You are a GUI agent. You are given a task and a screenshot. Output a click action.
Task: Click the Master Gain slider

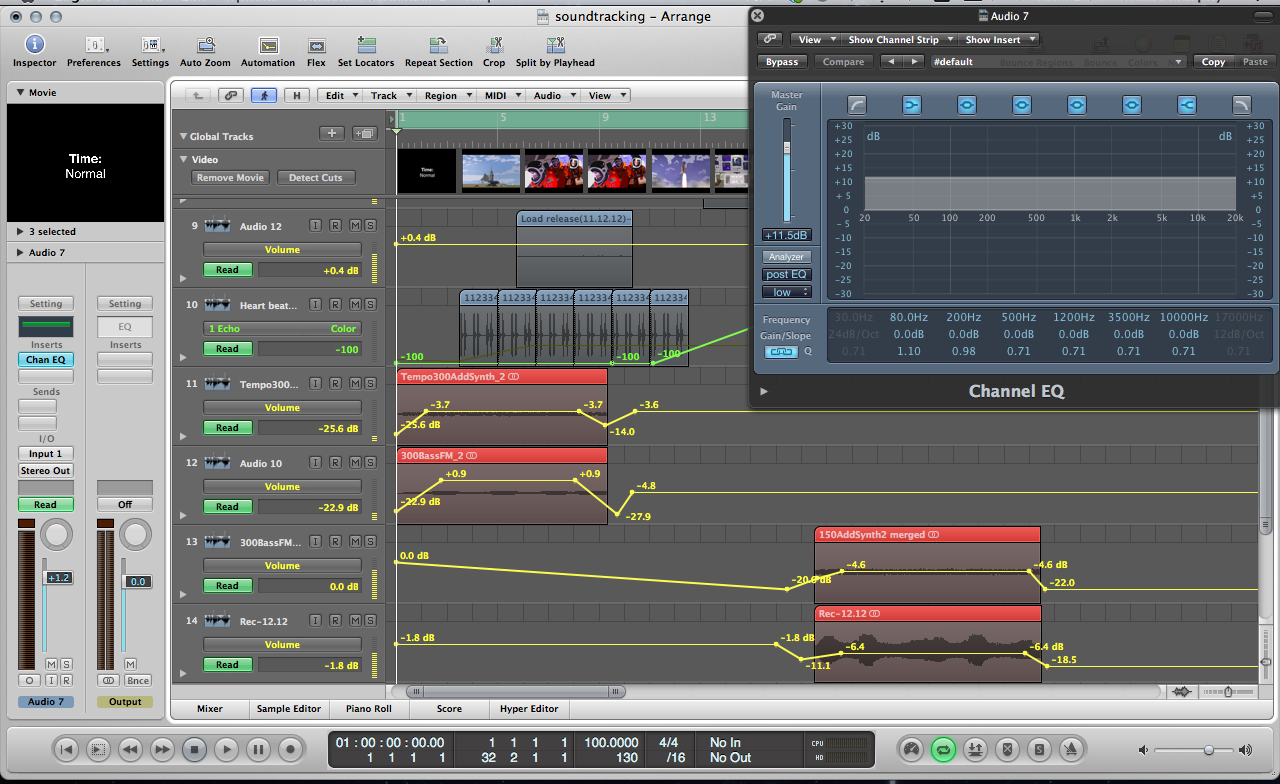786,148
